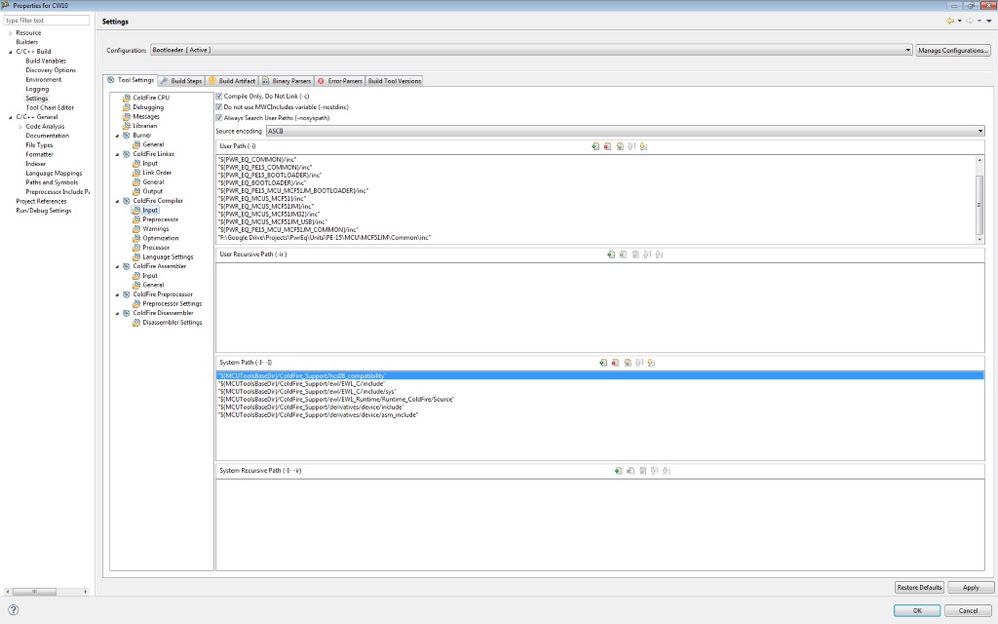The height and width of the screenshot is (624, 998).
Task: Delete selected entry in User Path list
Action: [x=607, y=146]
